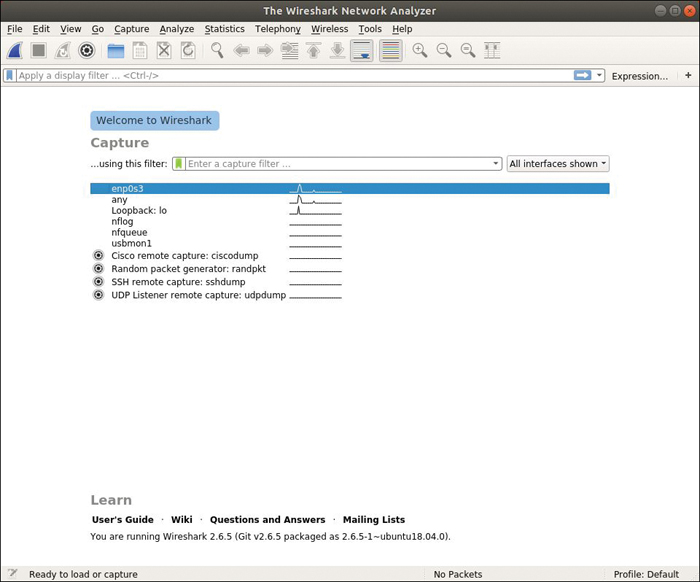Viewport: 700px width, 582px height.
Task: Zoom in on main window text
Action: click(420, 50)
